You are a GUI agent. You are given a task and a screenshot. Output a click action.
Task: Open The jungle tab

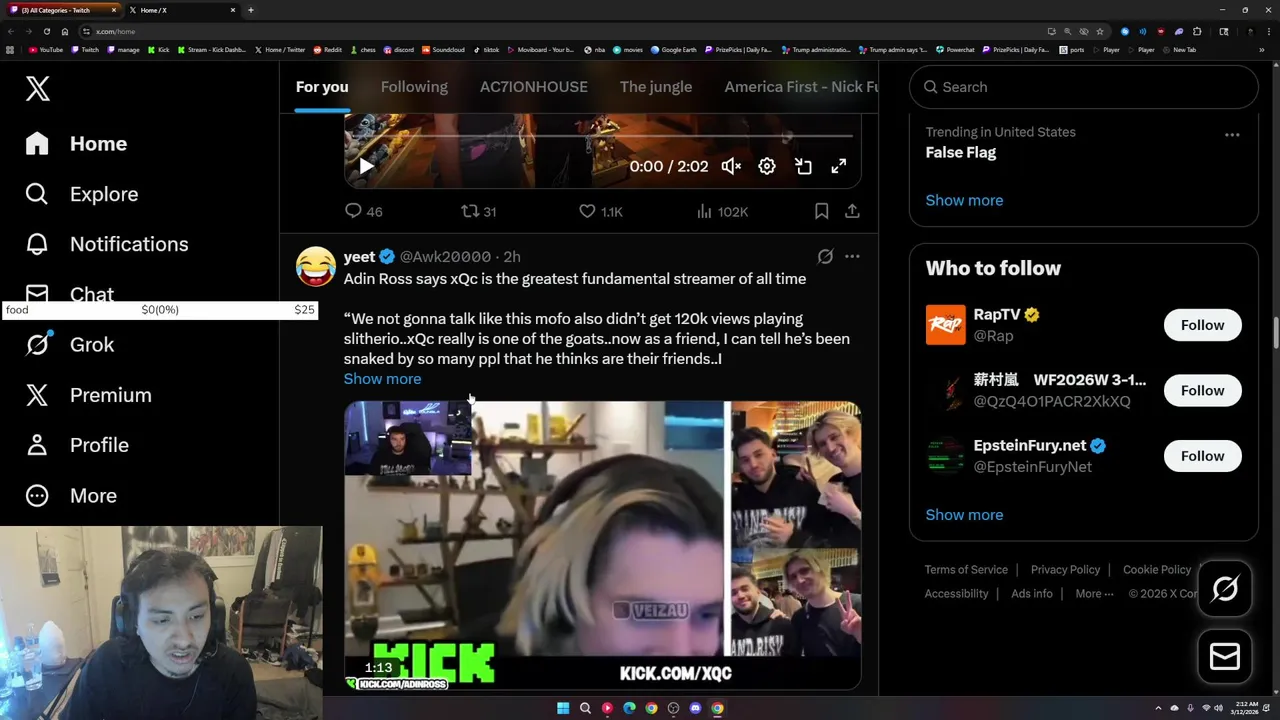coord(656,87)
